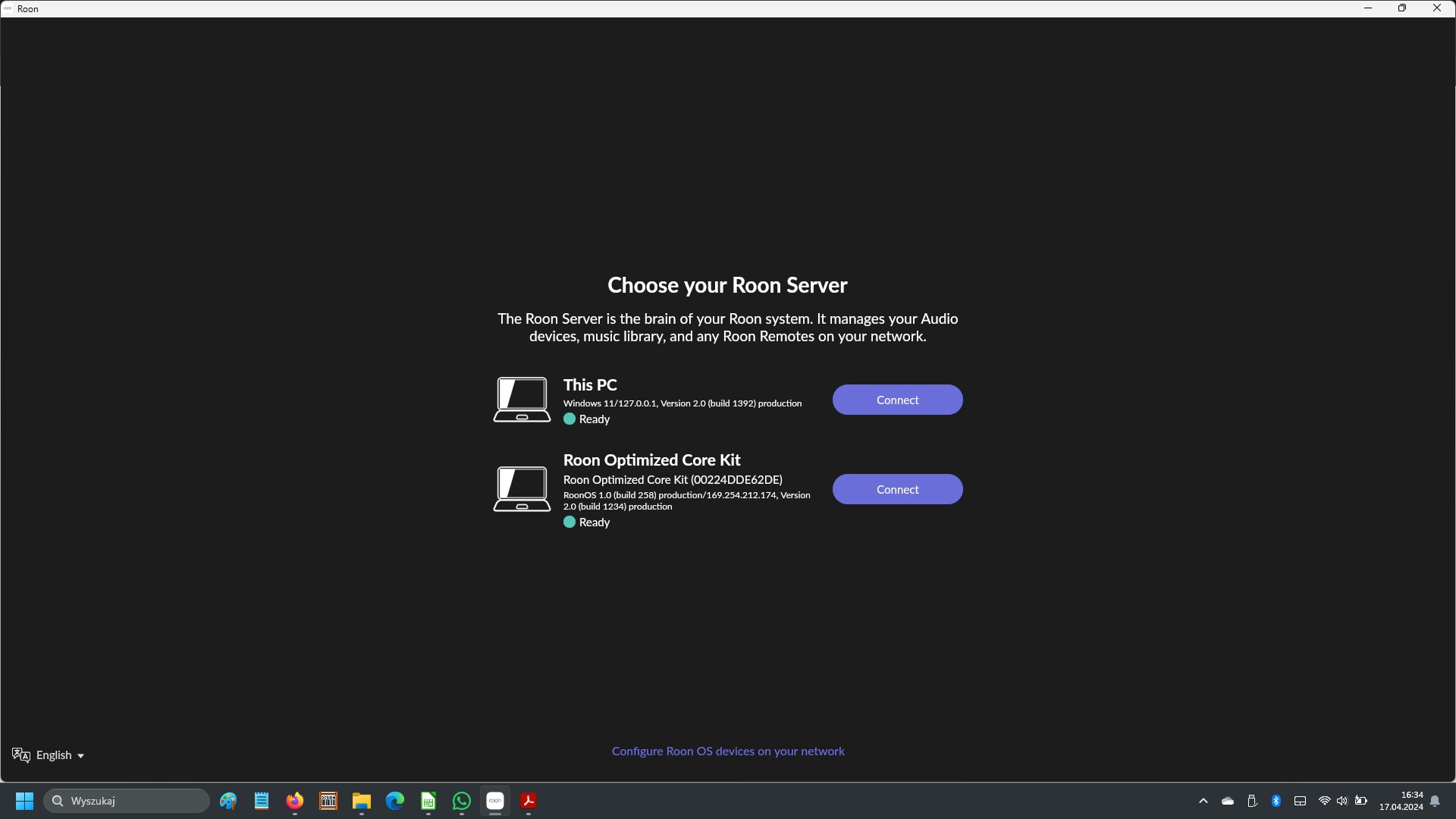Open Adobe Acrobat from the taskbar
The width and height of the screenshot is (1456, 819).
pos(529,801)
